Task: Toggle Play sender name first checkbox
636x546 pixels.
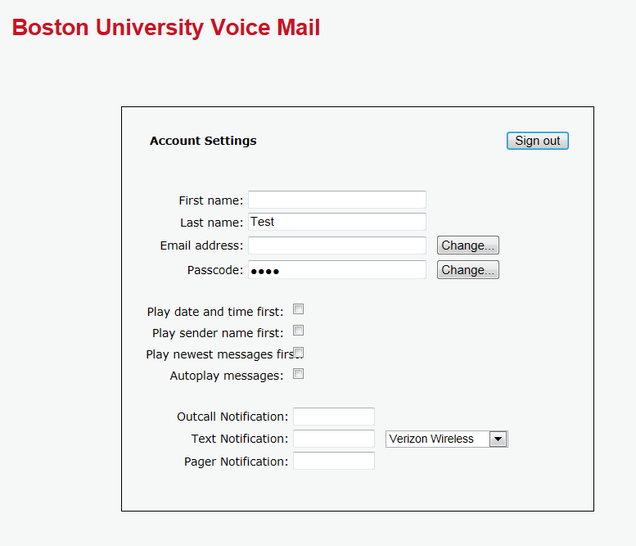Action: (299, 331)
